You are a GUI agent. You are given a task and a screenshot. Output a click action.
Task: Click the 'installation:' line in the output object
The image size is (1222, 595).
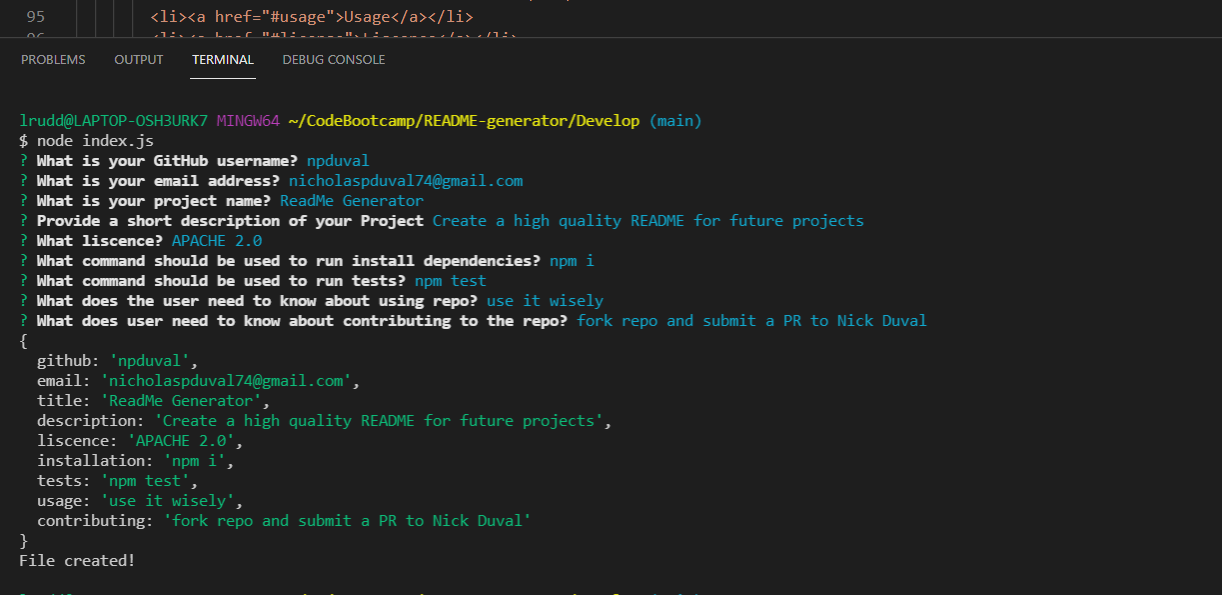[135, 461]
